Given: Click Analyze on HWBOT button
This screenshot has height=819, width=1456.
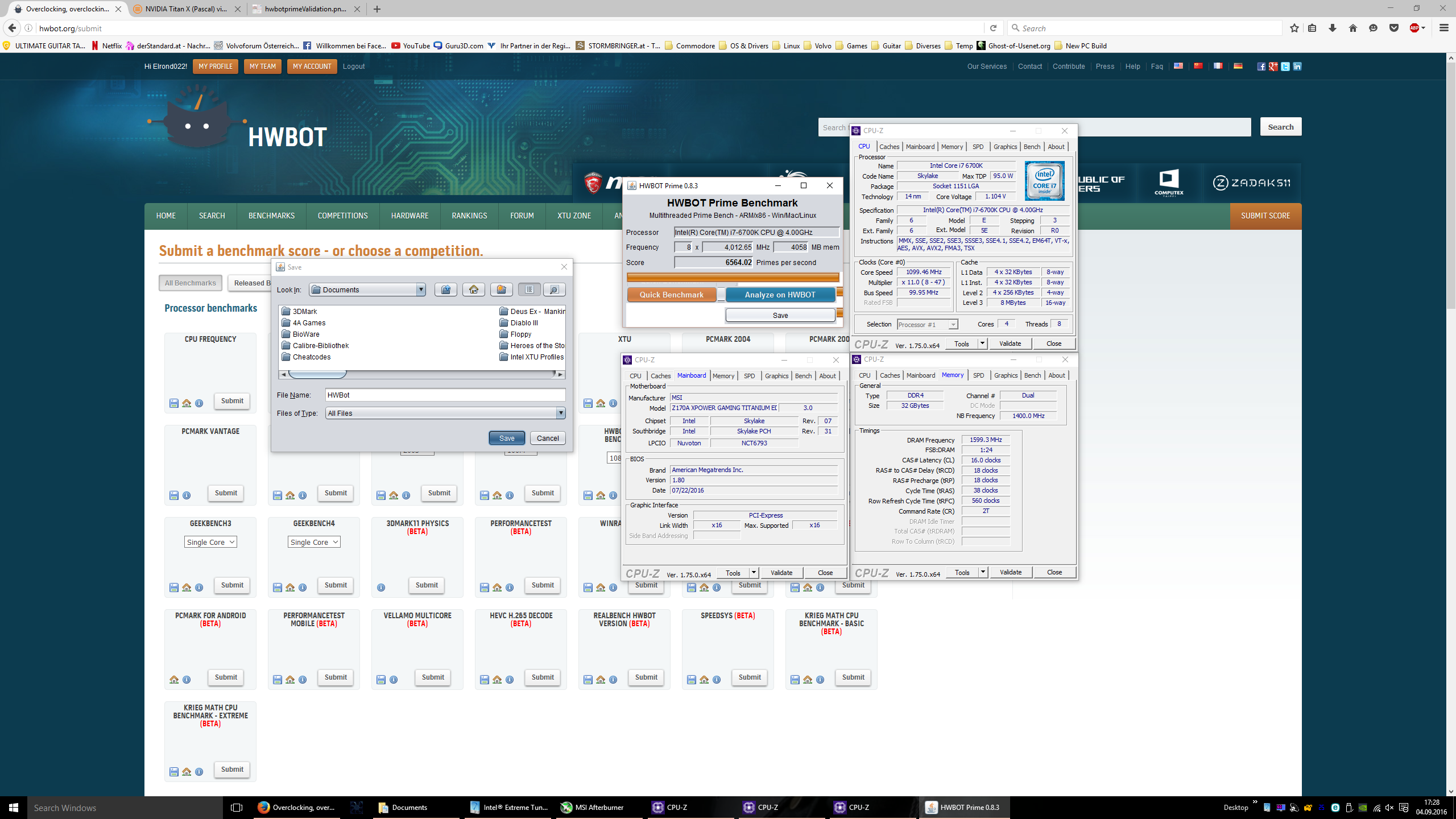Looking at the screenshot, I should pyautogui.click(x=780, y=295).
